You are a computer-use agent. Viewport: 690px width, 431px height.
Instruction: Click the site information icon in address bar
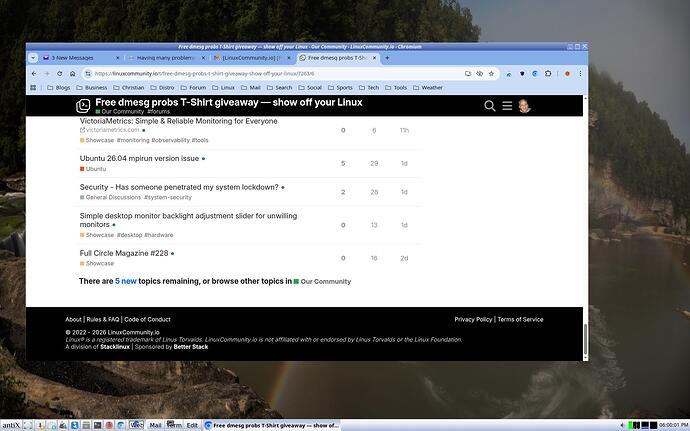(88, 74)
